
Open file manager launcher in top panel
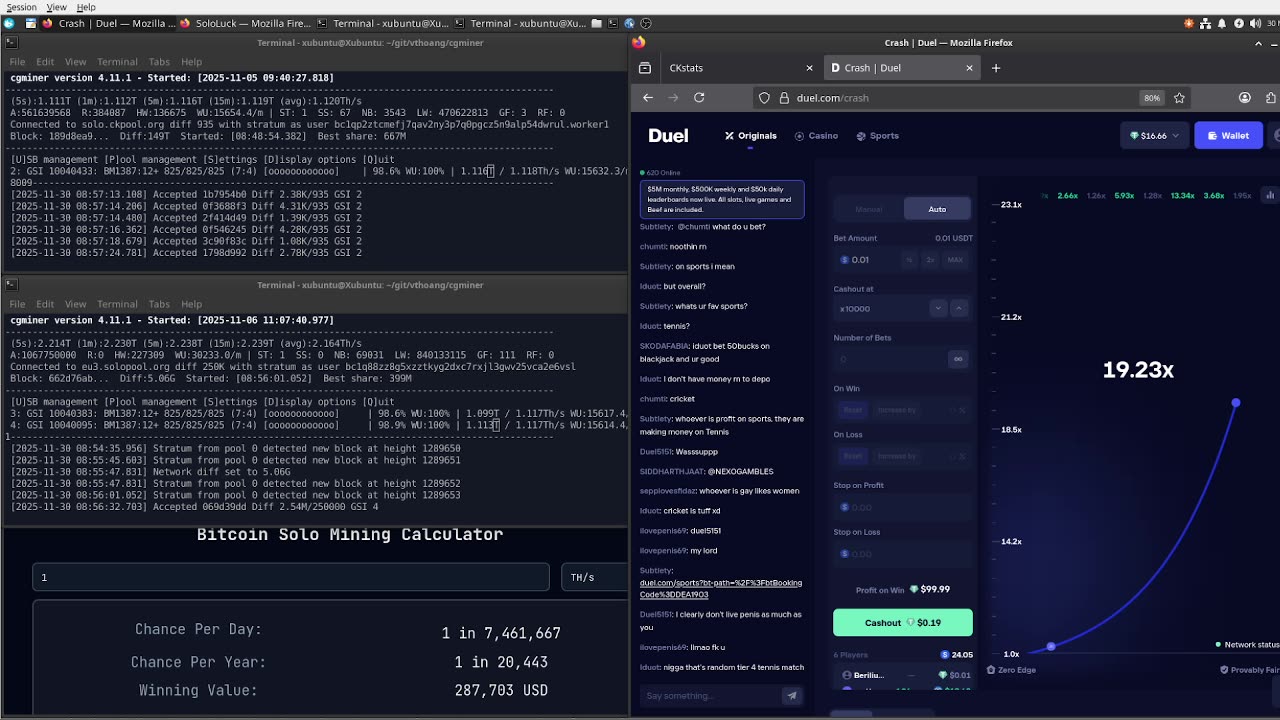(x=596, y=23)
